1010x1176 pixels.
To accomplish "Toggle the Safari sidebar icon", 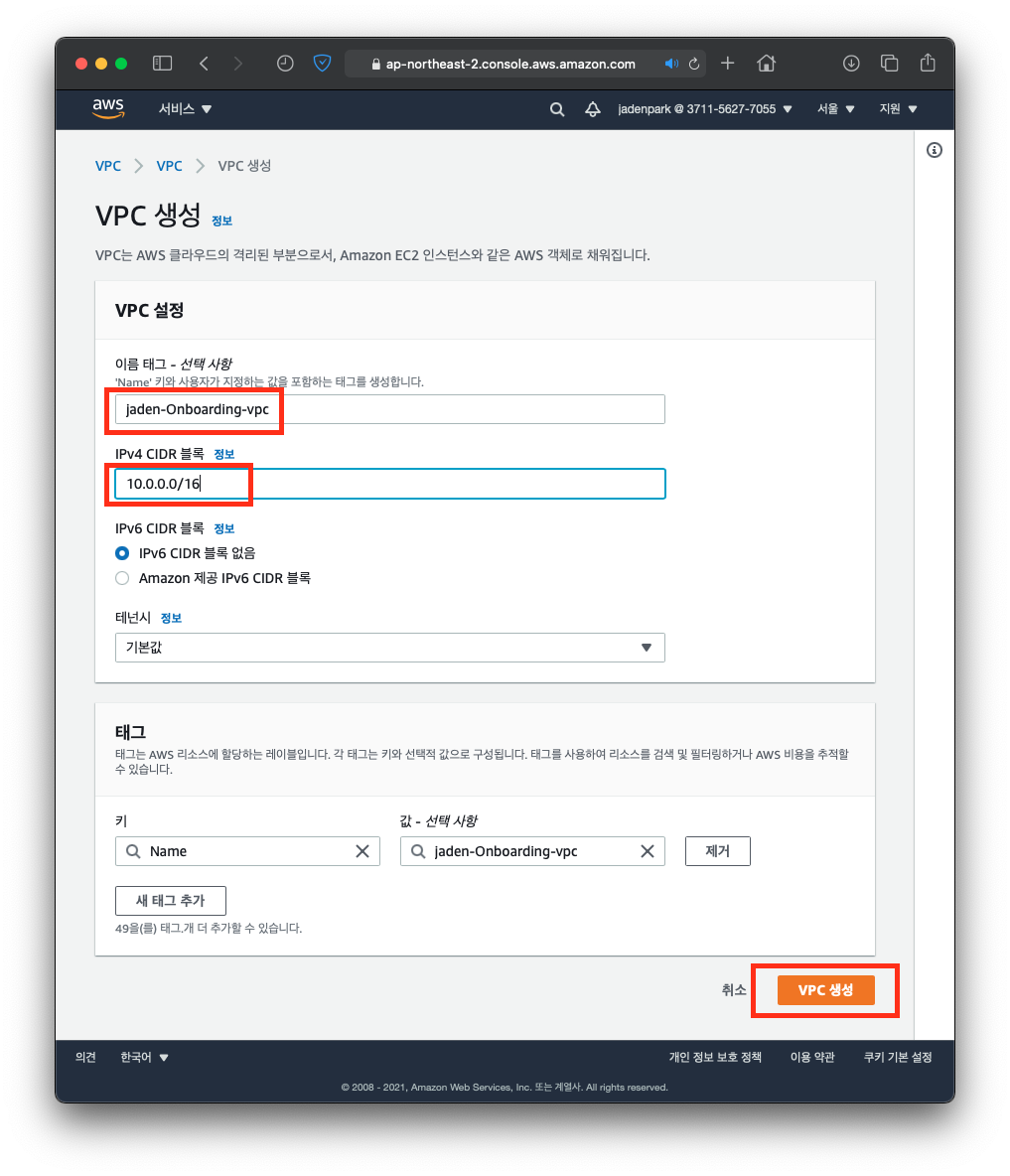I will coord(162,63).
